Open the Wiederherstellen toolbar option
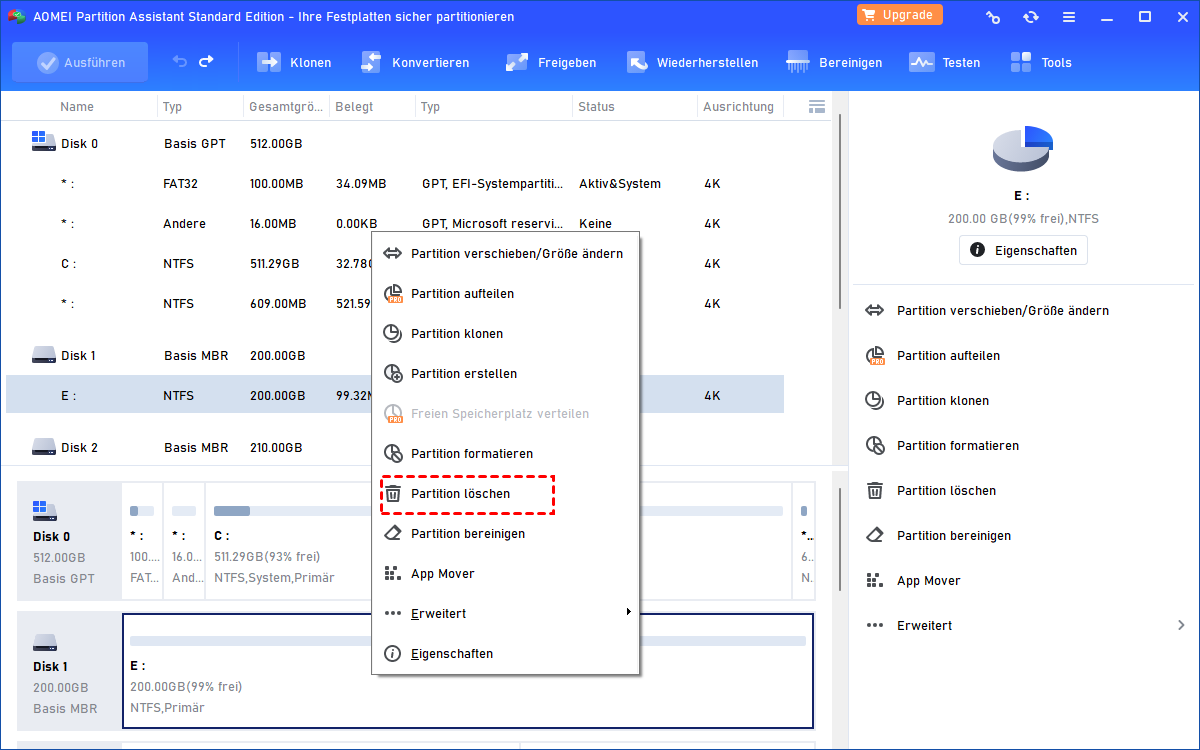The width and height of the screenshot is (1200, 750). pos(692,62)
